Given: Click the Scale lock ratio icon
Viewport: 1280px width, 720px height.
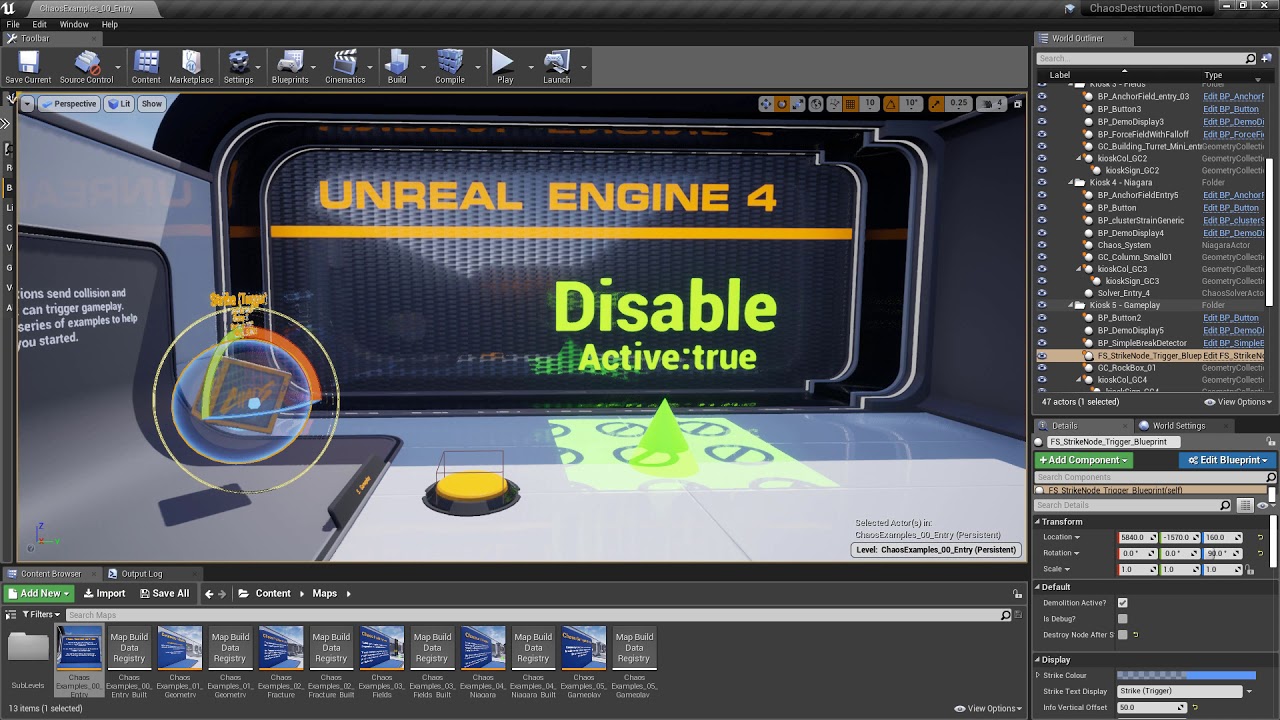Looking at the screenshot, I should 1250,570.
